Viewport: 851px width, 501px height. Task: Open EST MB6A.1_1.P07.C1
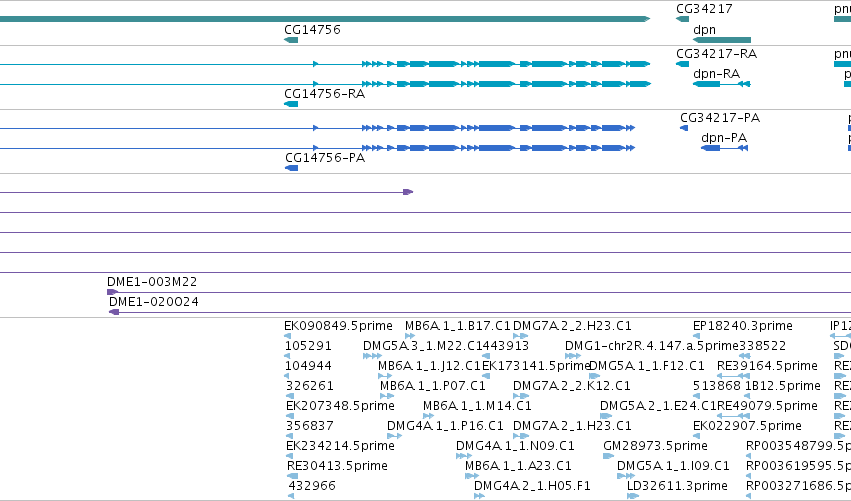point(433,386)
